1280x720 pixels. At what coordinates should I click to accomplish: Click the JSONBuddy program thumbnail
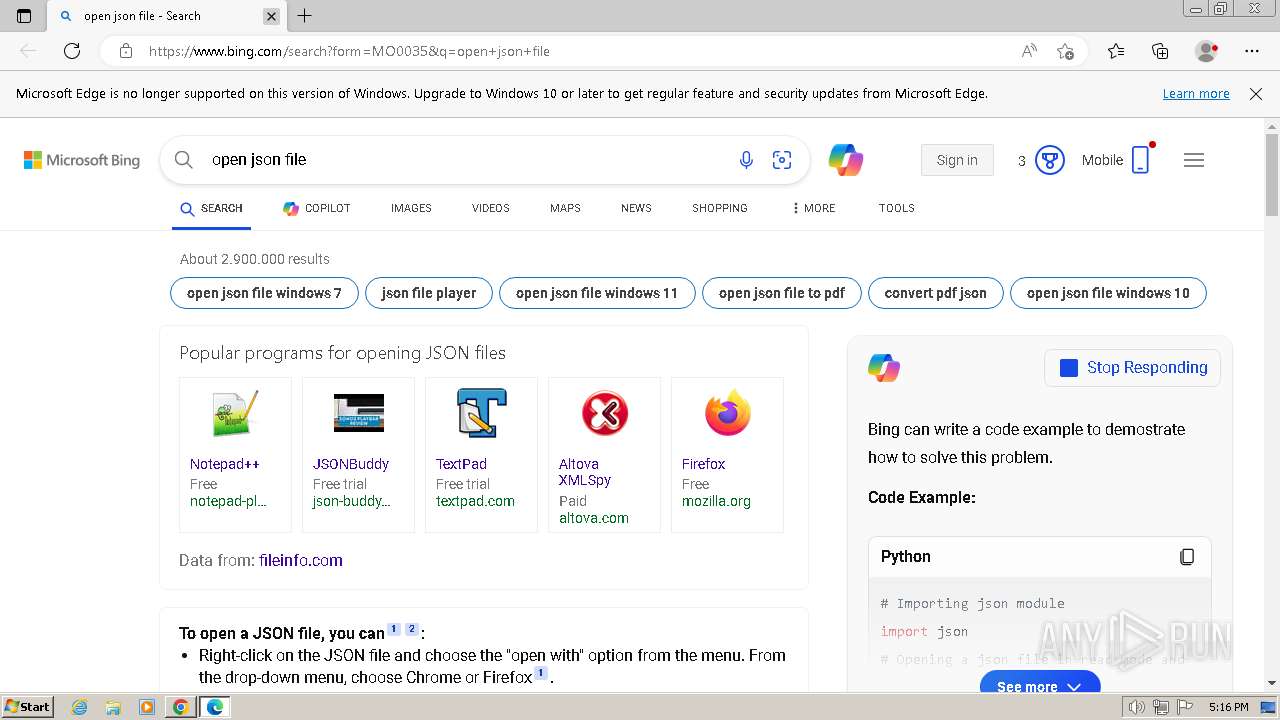[358, 413]
